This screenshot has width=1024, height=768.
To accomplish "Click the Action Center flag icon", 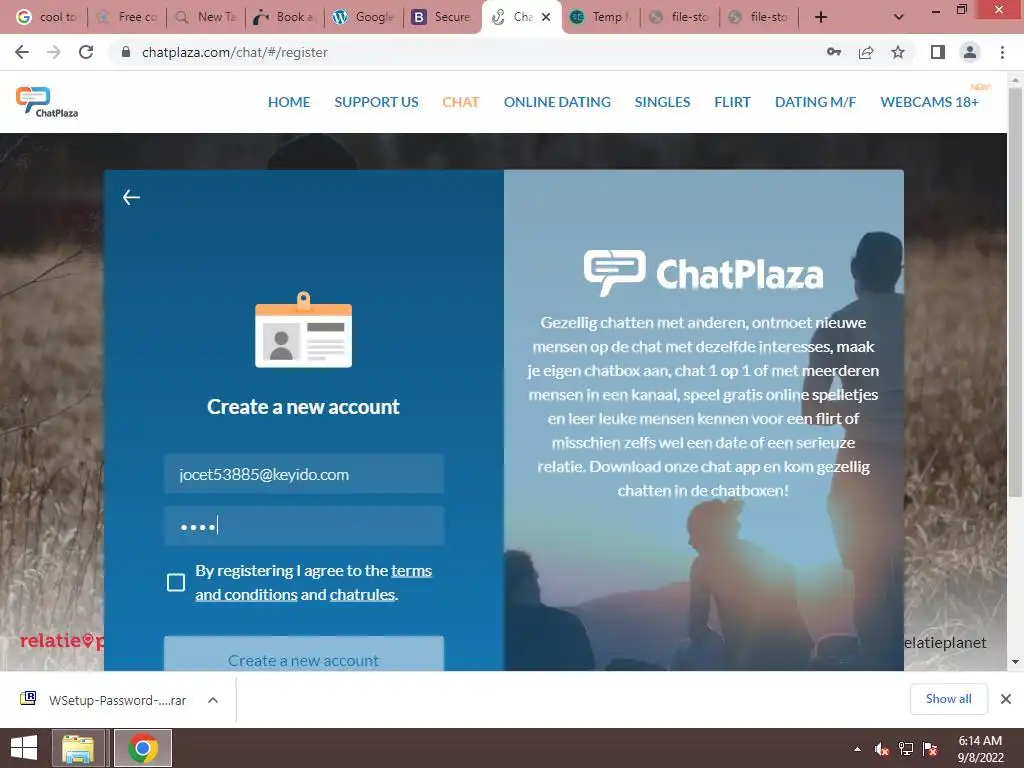I will (x=930, y=749).
